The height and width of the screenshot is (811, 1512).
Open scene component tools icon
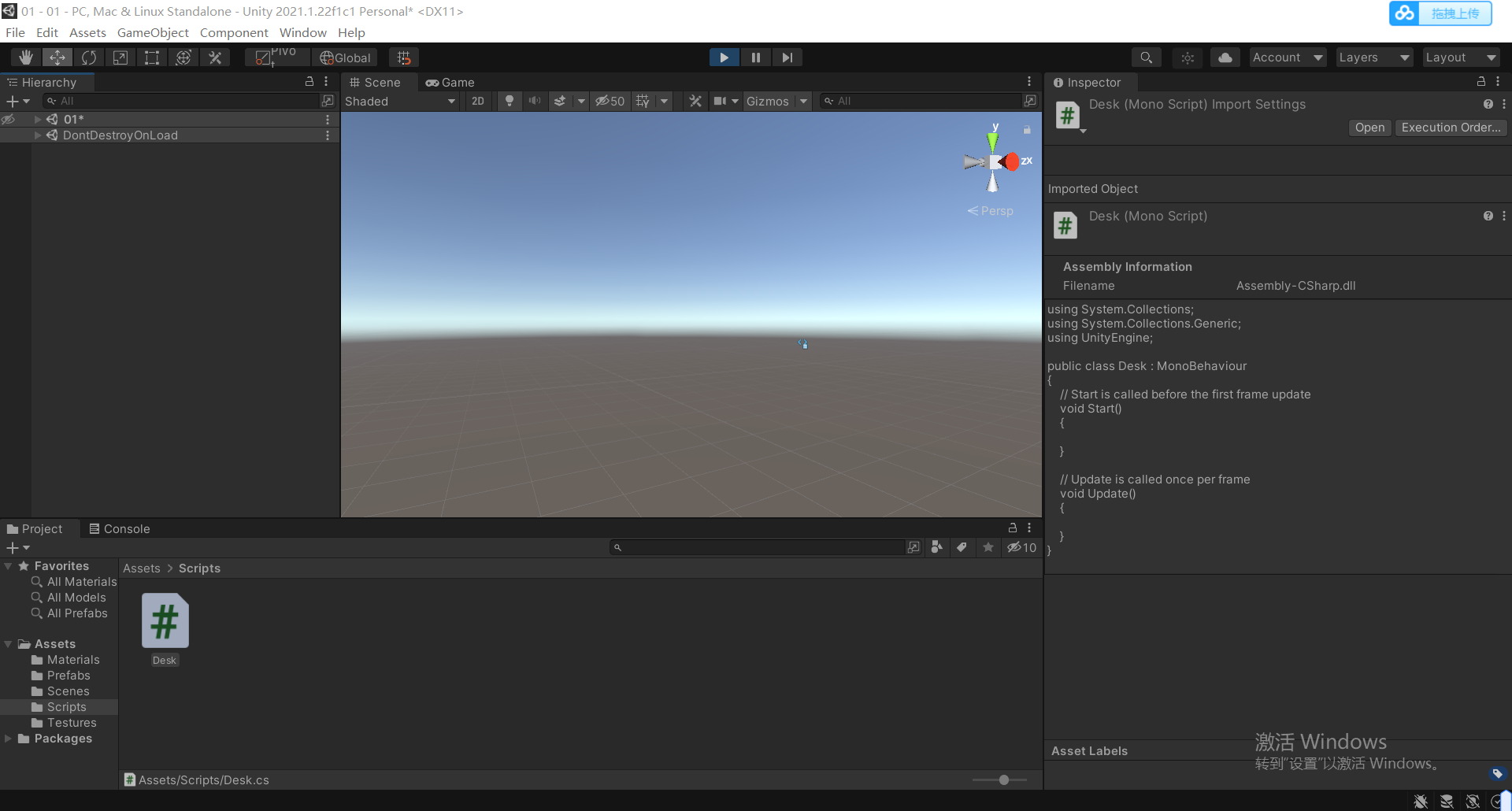(695, 101)
